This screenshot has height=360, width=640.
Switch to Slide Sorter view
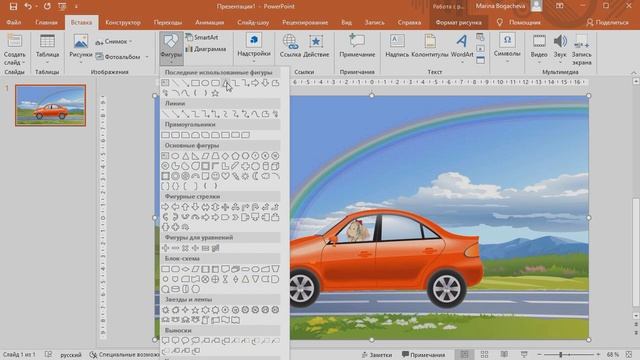coord(484,354)
